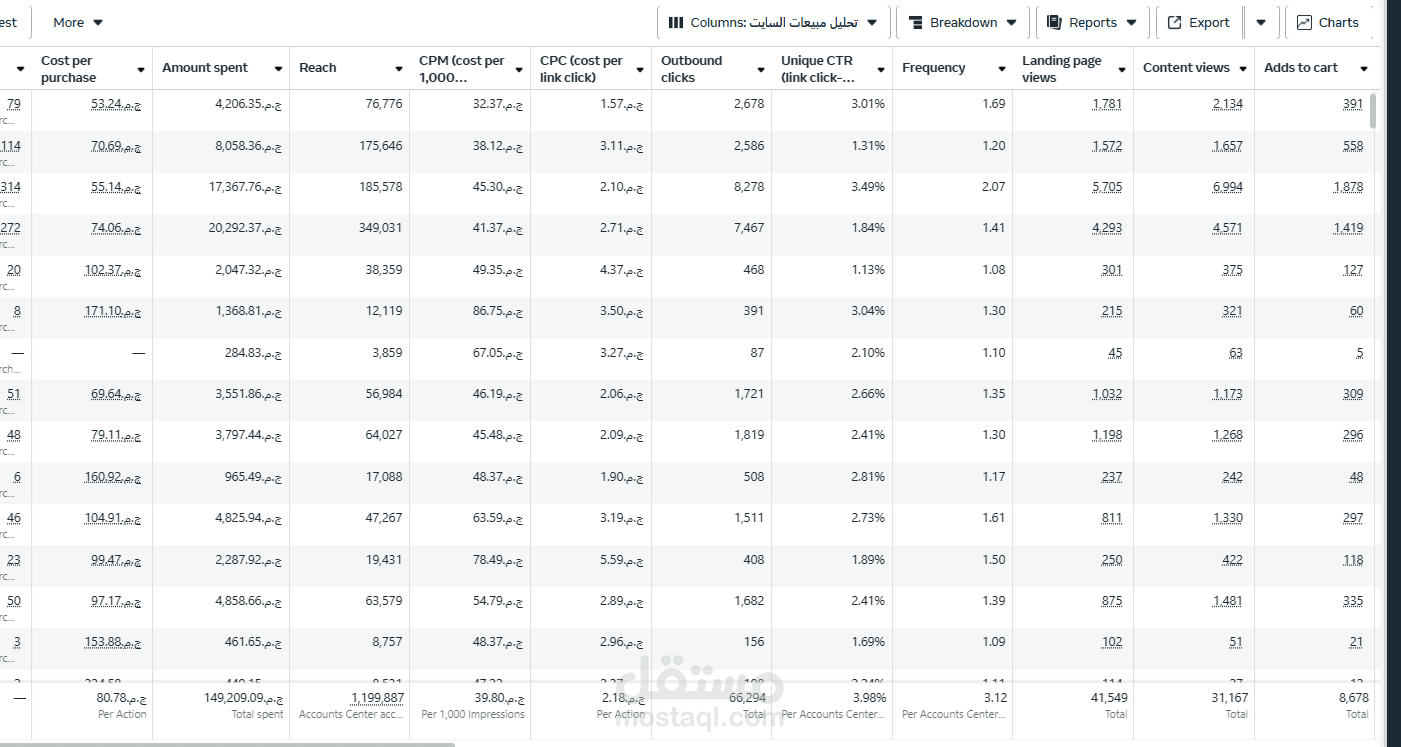The width and height of the screenshot is (1401, 747).
Task: Open the CPM column header dropdown arrow
Action: [518, 69]
